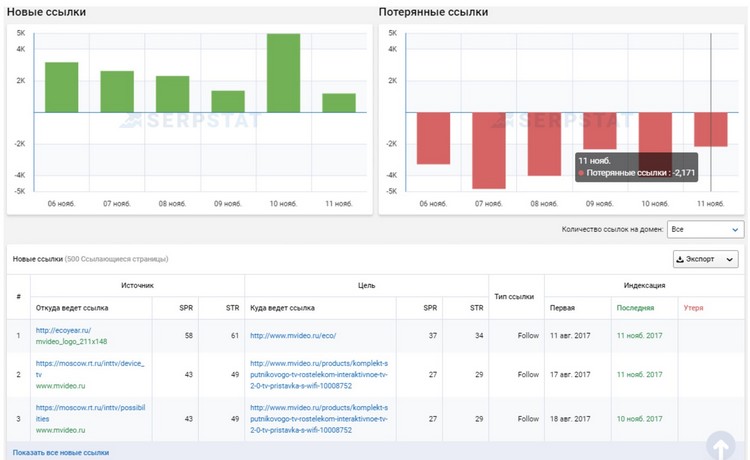The image size is (750, 460).
Task: Sort by 'Куда ведет ссылка' column header
Action: pyautogui.click(x=283, y=308)
